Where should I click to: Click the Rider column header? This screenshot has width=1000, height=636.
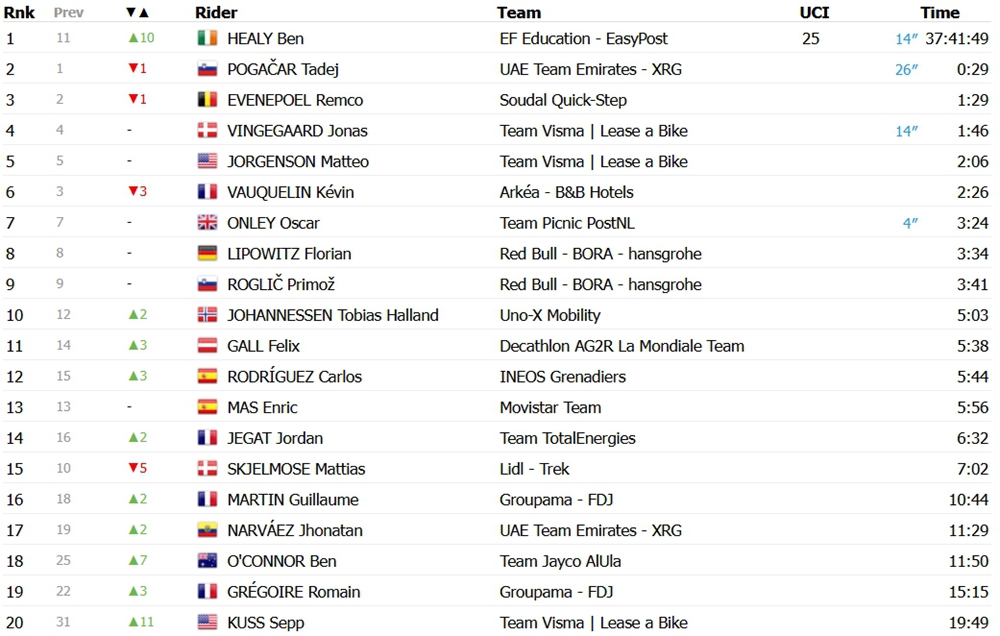coord(216,13)
